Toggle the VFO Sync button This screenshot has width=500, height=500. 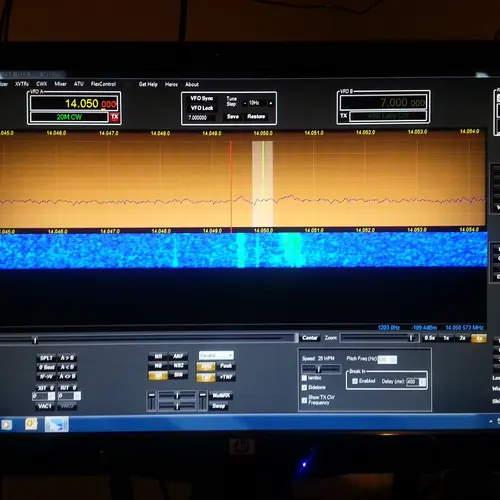[x=201, y=98]
